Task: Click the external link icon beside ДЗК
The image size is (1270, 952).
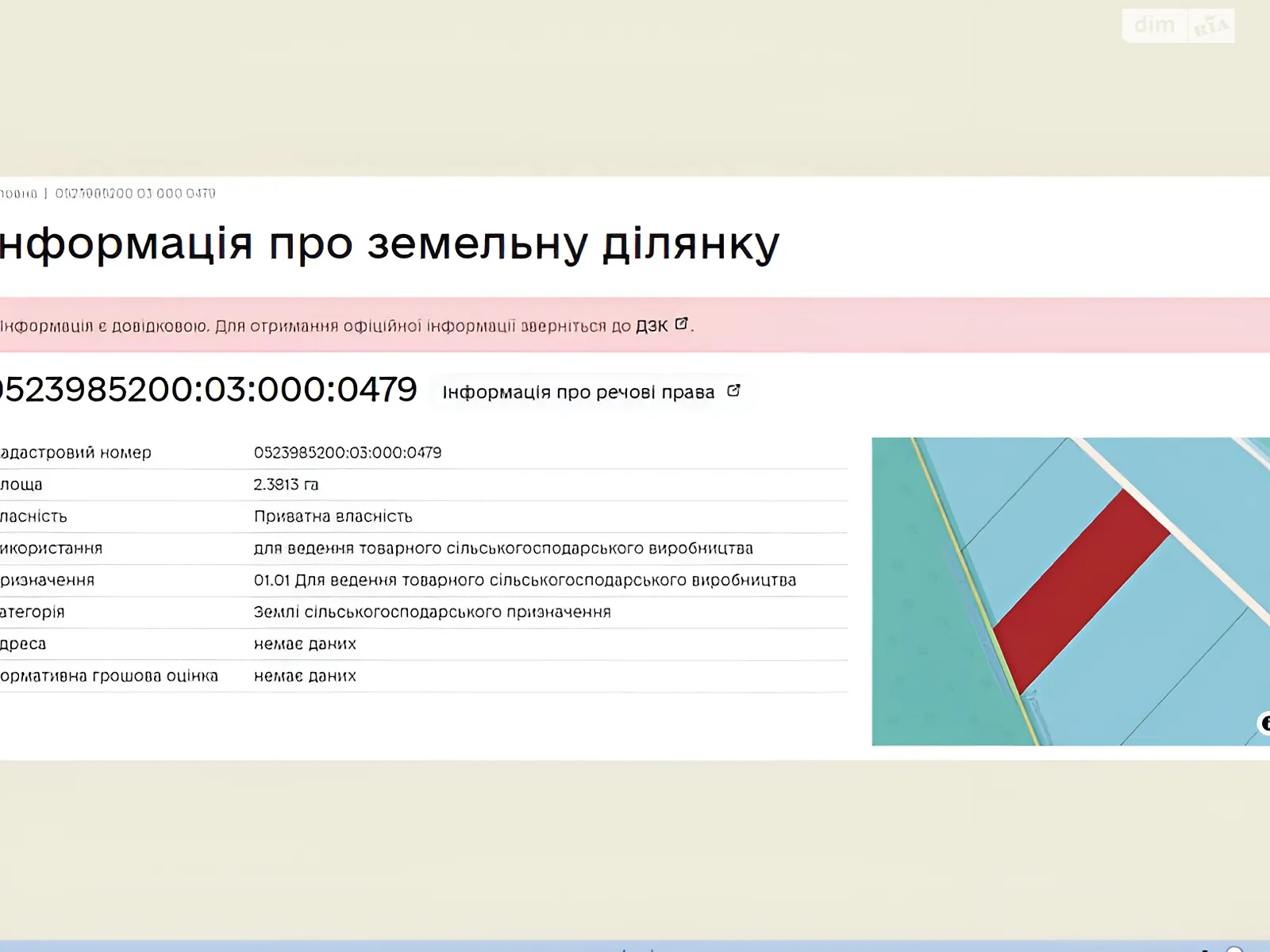Action: (681, 324)
